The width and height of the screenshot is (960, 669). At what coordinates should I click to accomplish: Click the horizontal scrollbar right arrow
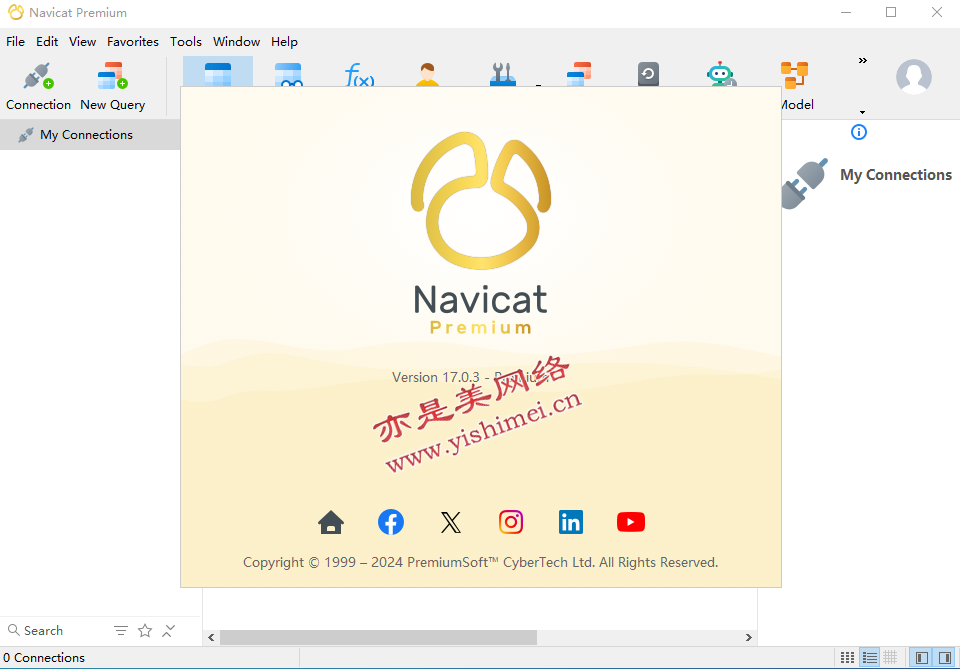(x=748, y=638)
